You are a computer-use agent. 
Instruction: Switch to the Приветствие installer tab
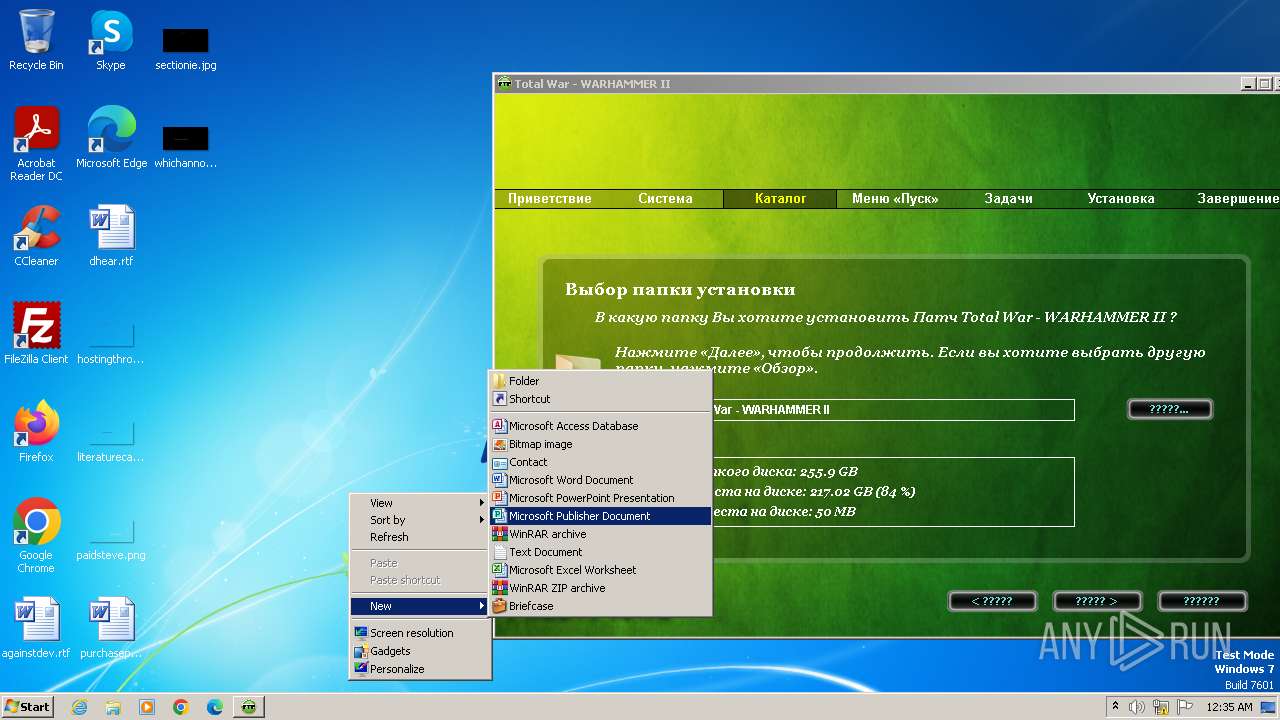(549, 199)
